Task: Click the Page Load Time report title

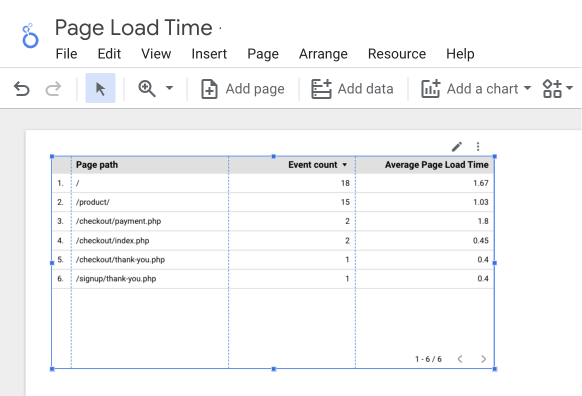Action: pos(134,28)
